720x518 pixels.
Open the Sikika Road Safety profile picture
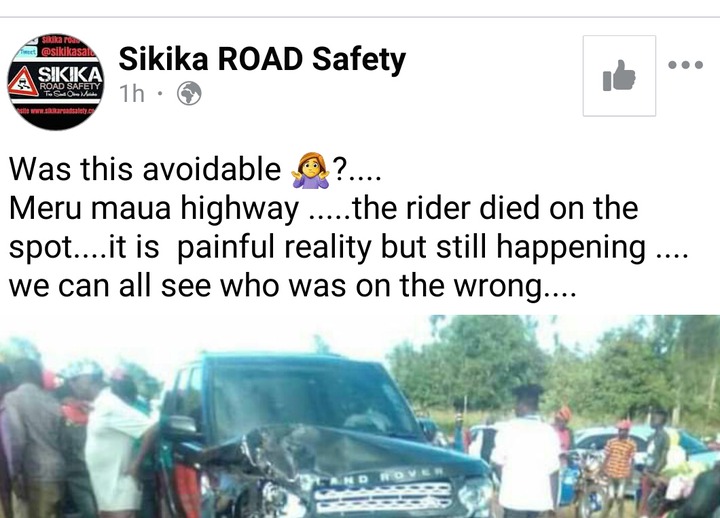56,82
